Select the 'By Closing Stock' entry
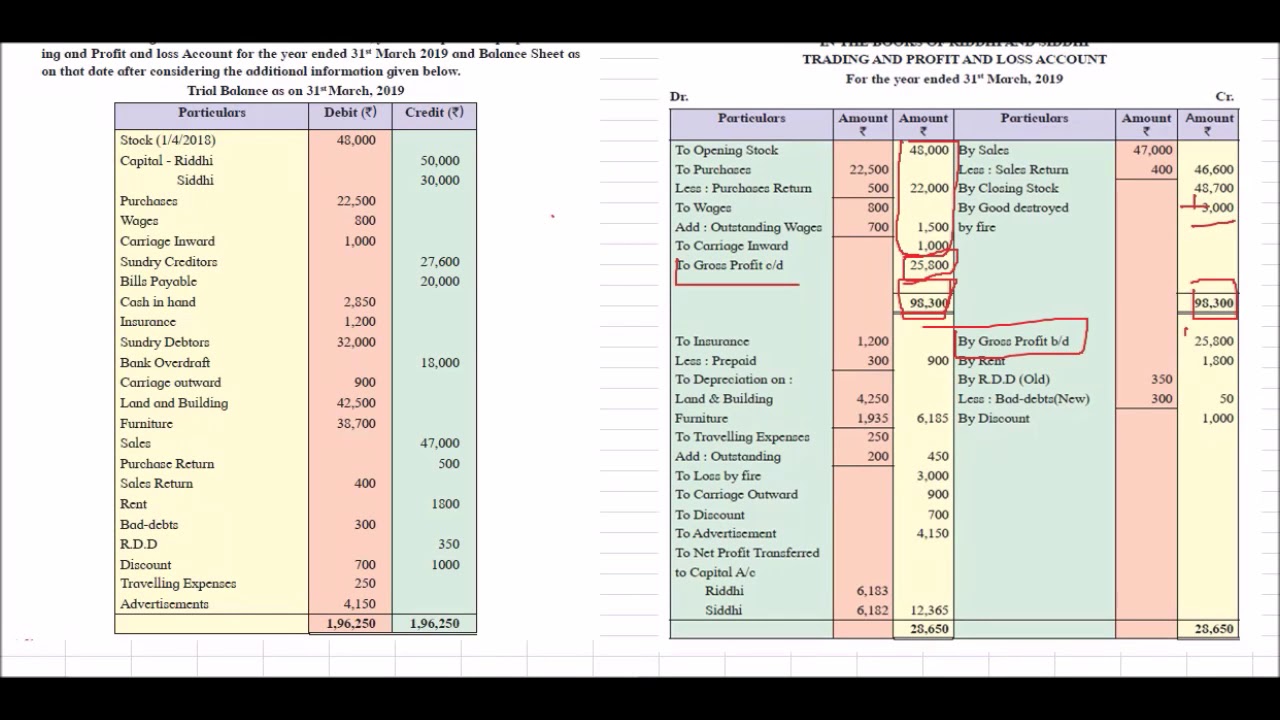The image size is (1280, 720). pyautogui.click(x=1008, y=188)
